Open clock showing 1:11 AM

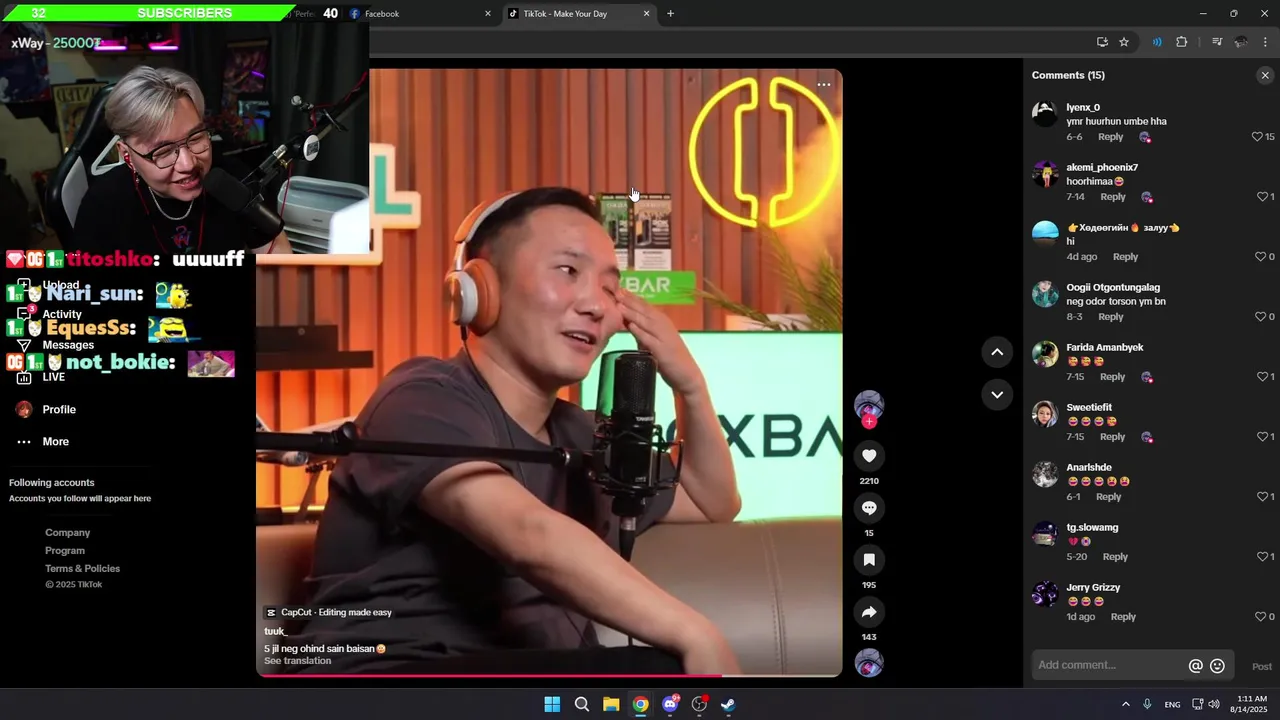pyautogui.click(x=1248, y=704)
